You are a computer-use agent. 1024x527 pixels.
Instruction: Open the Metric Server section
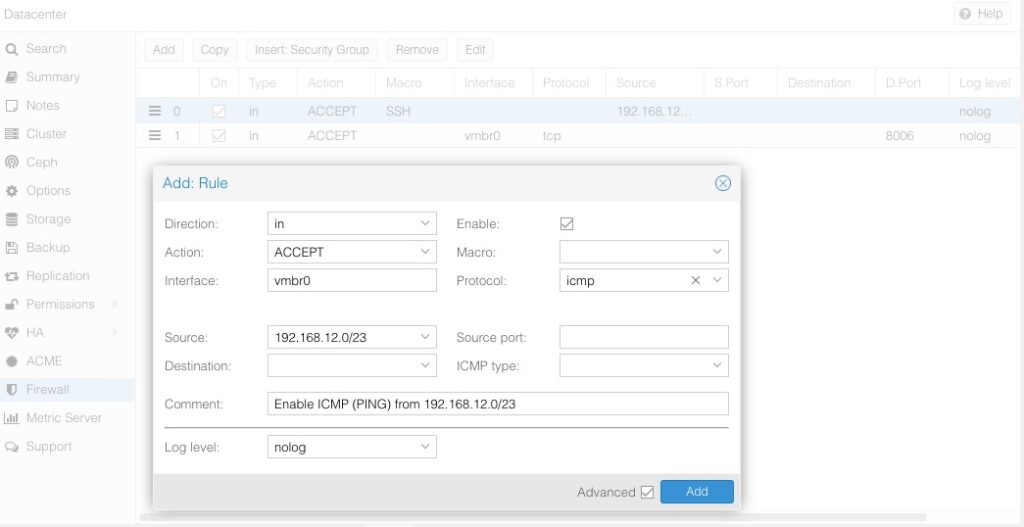coord(67,418)
